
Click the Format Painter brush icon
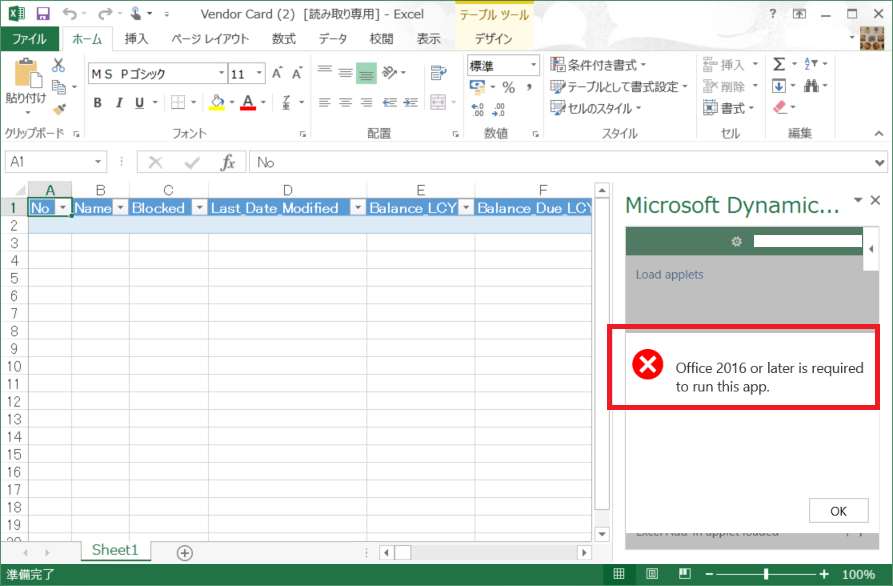59,108
